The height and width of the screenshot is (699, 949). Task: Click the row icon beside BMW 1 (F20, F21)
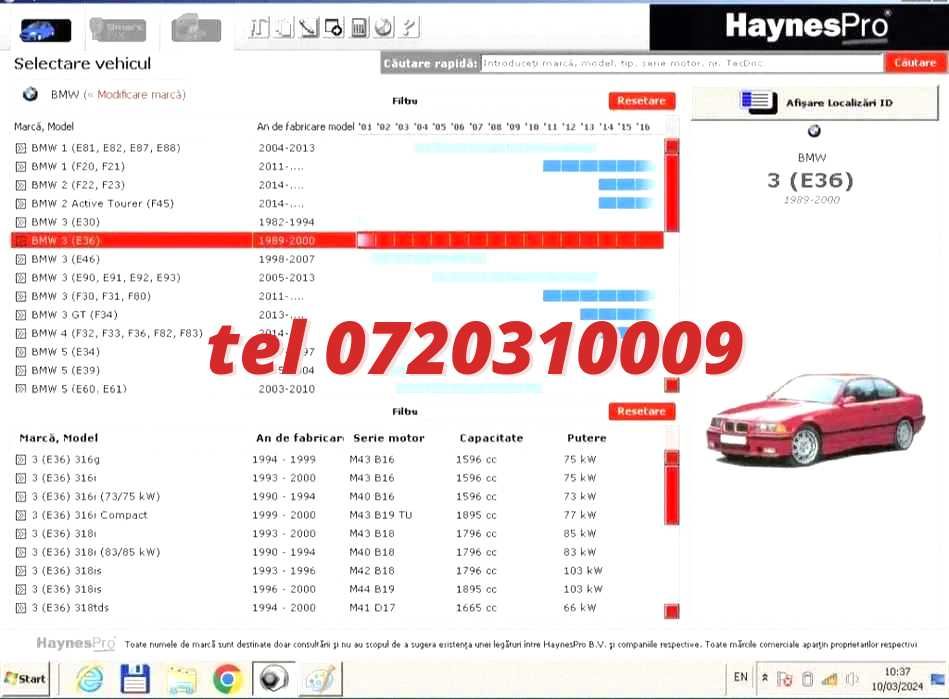tap(21, 166)
